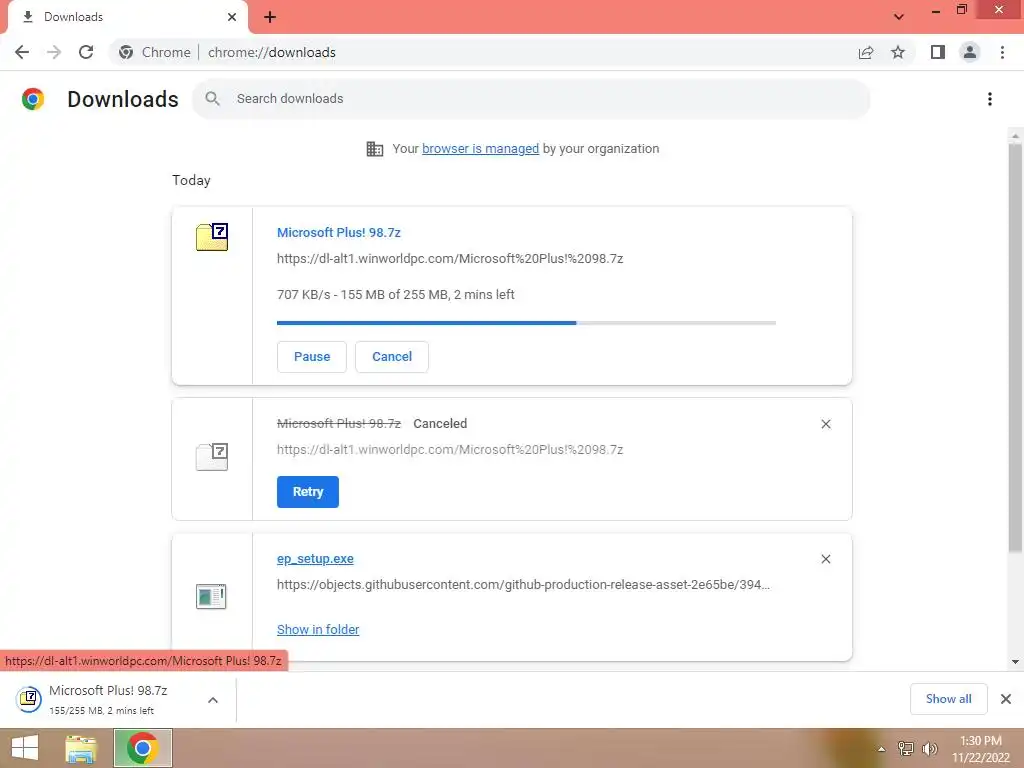The height and width of the screenshot is (768, 1024).
Task: Click 7z file icon of active download
Action: coord(212,236)
